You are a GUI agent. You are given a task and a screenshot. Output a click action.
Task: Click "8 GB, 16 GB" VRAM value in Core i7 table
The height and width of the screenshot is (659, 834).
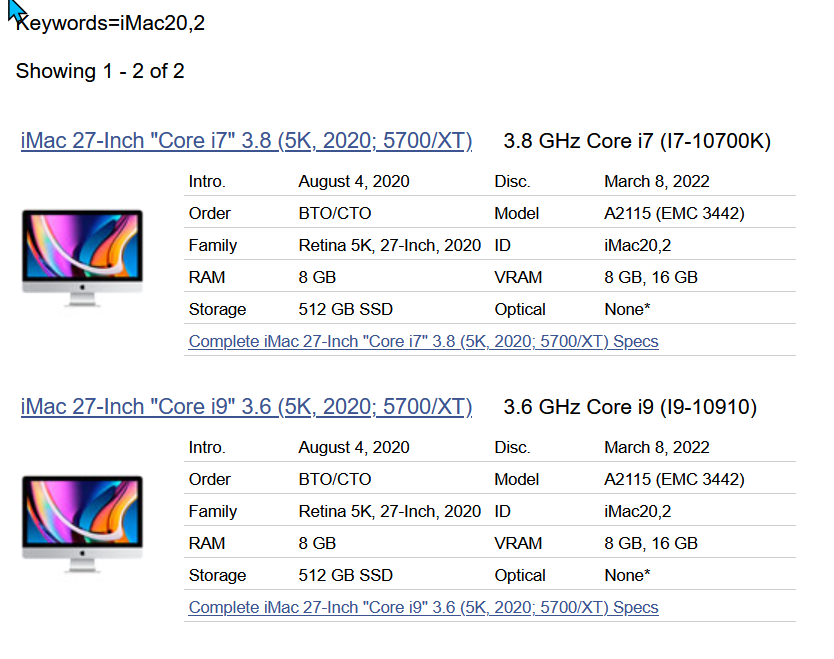[651, 277]
